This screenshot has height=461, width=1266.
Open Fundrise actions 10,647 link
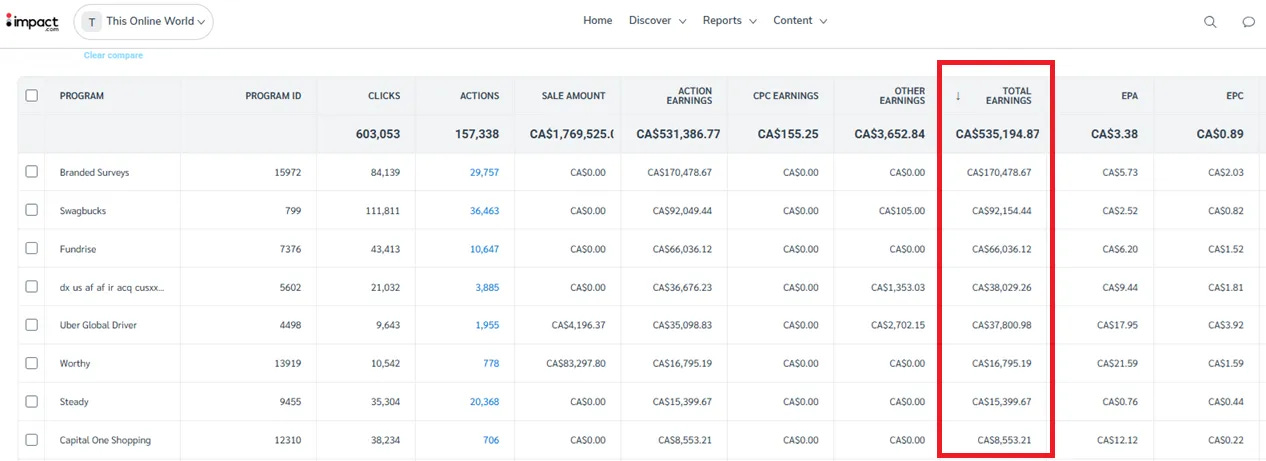pyautogui.click(x=484, y=249)
